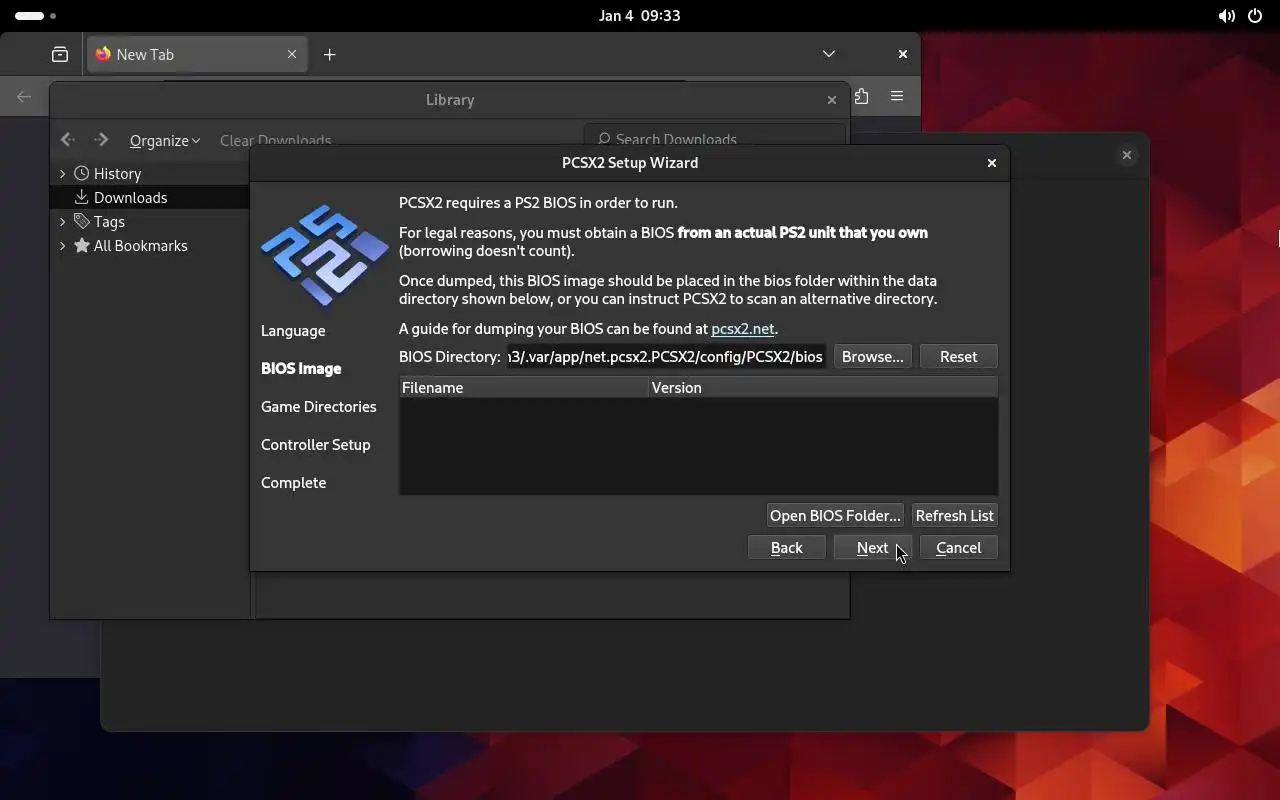Viewport: 1280px width, 800px height.
Task: Open the GNOME Activities overview
Action: coord(35,16)
